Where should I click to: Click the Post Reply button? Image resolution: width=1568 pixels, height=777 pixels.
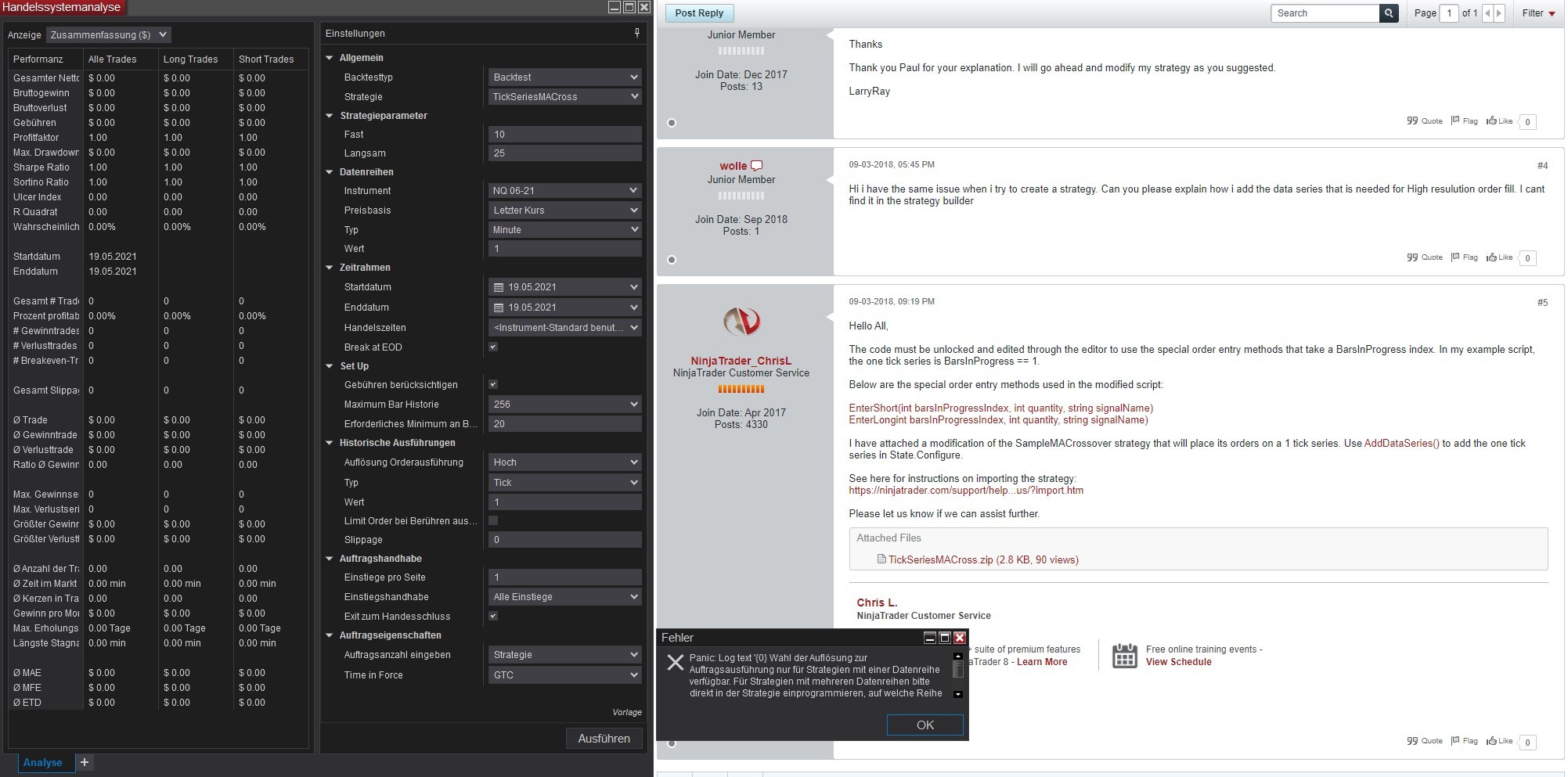click(699, 13)
